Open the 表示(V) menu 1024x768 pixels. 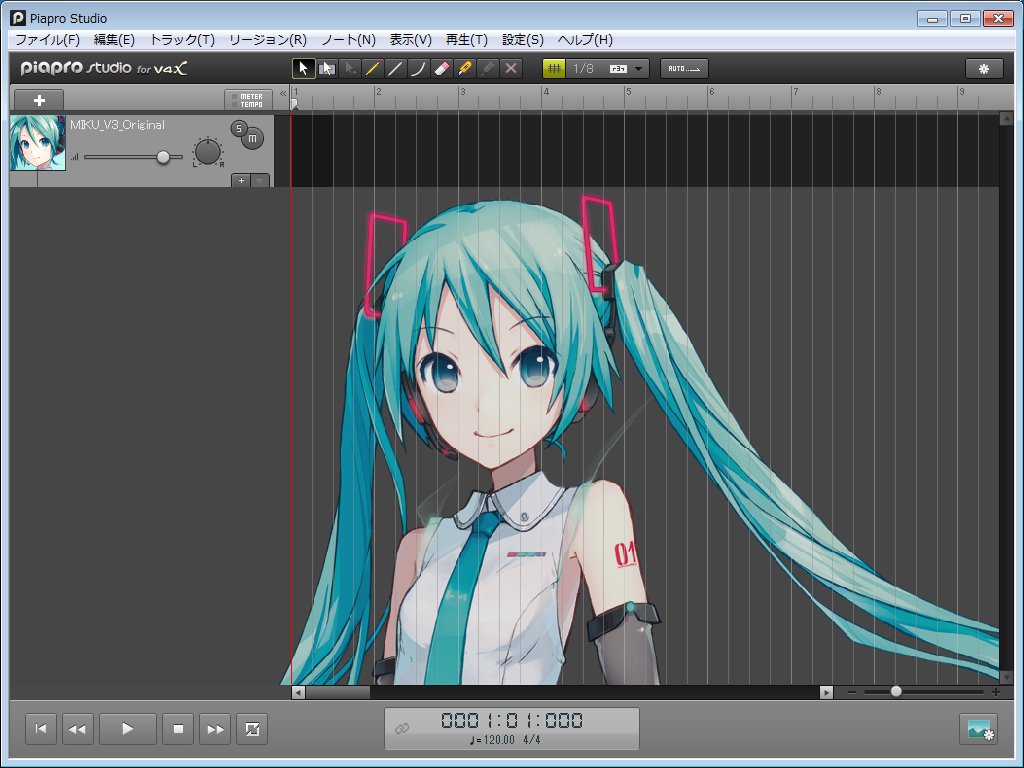pos(411,40)
